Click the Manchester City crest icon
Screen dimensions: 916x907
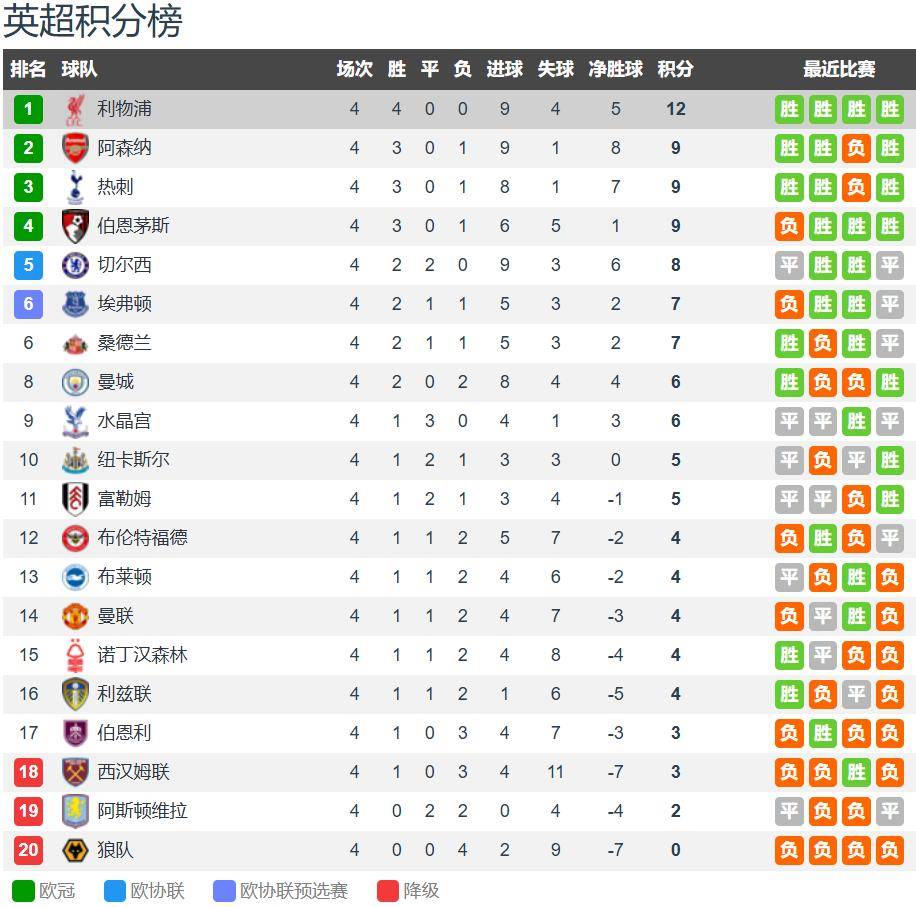coord(76,382)
